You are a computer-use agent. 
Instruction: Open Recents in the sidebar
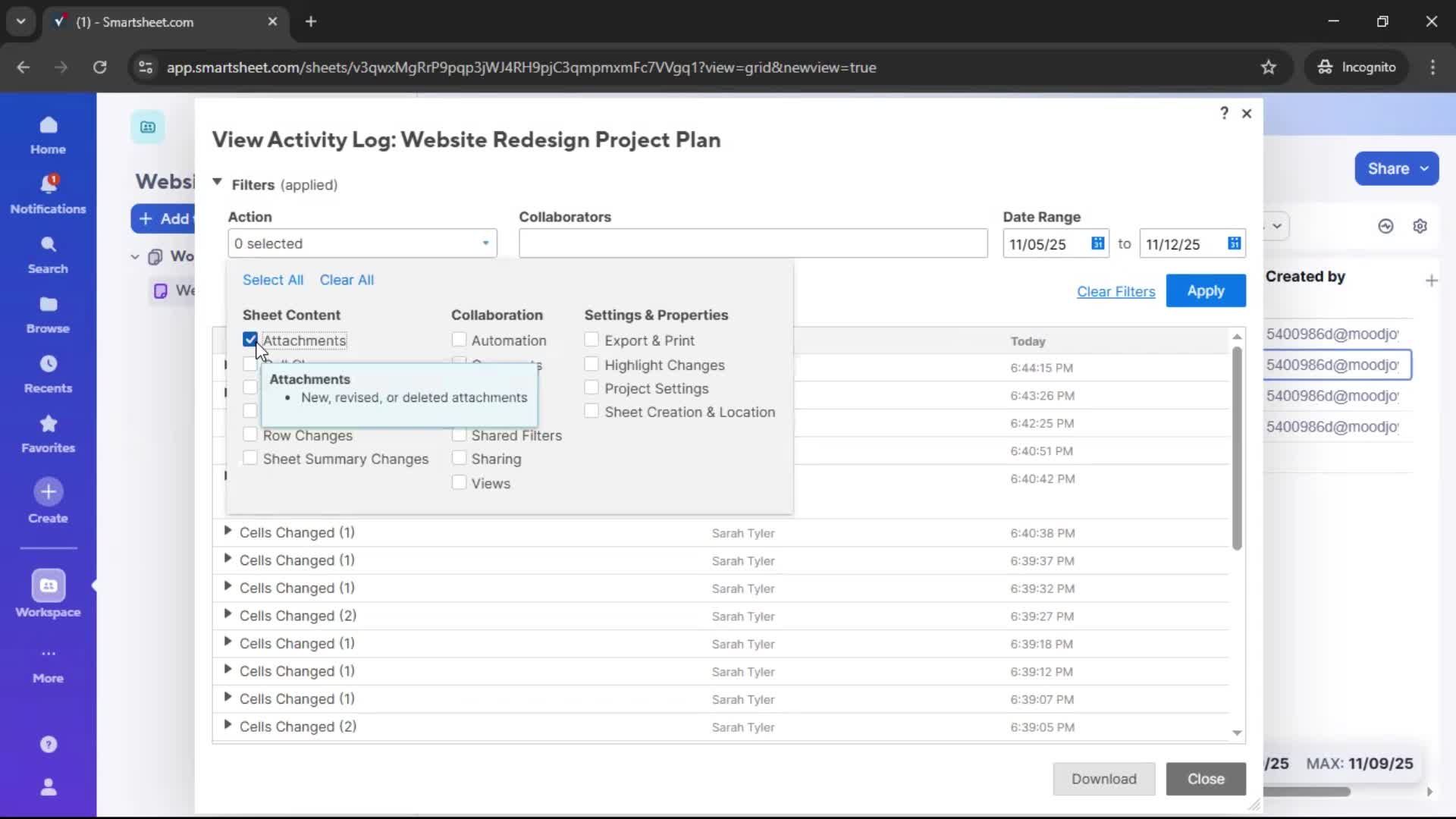tap(47, 373)
